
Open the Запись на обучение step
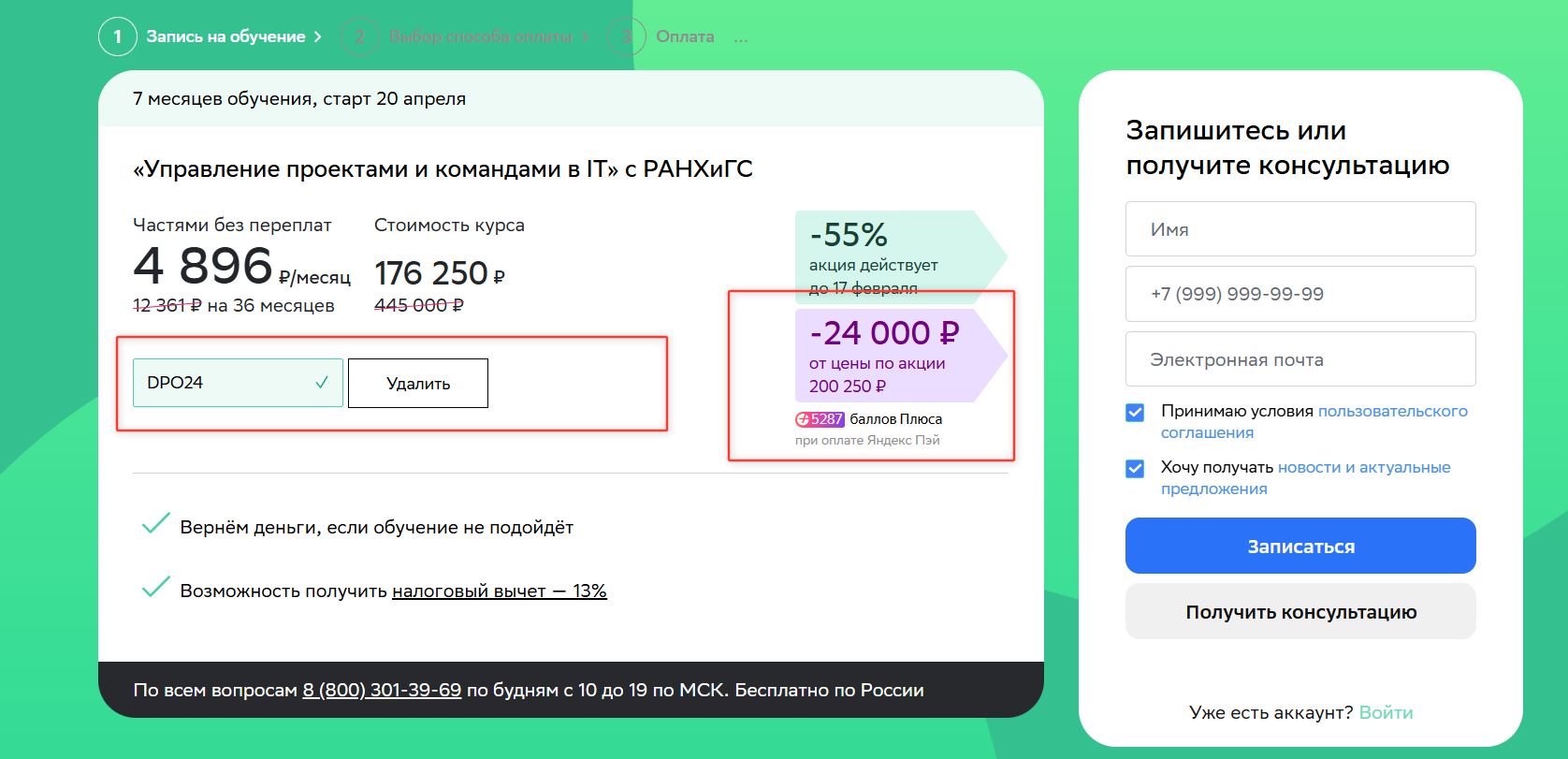pyautogui.click(x=225, y=36)
